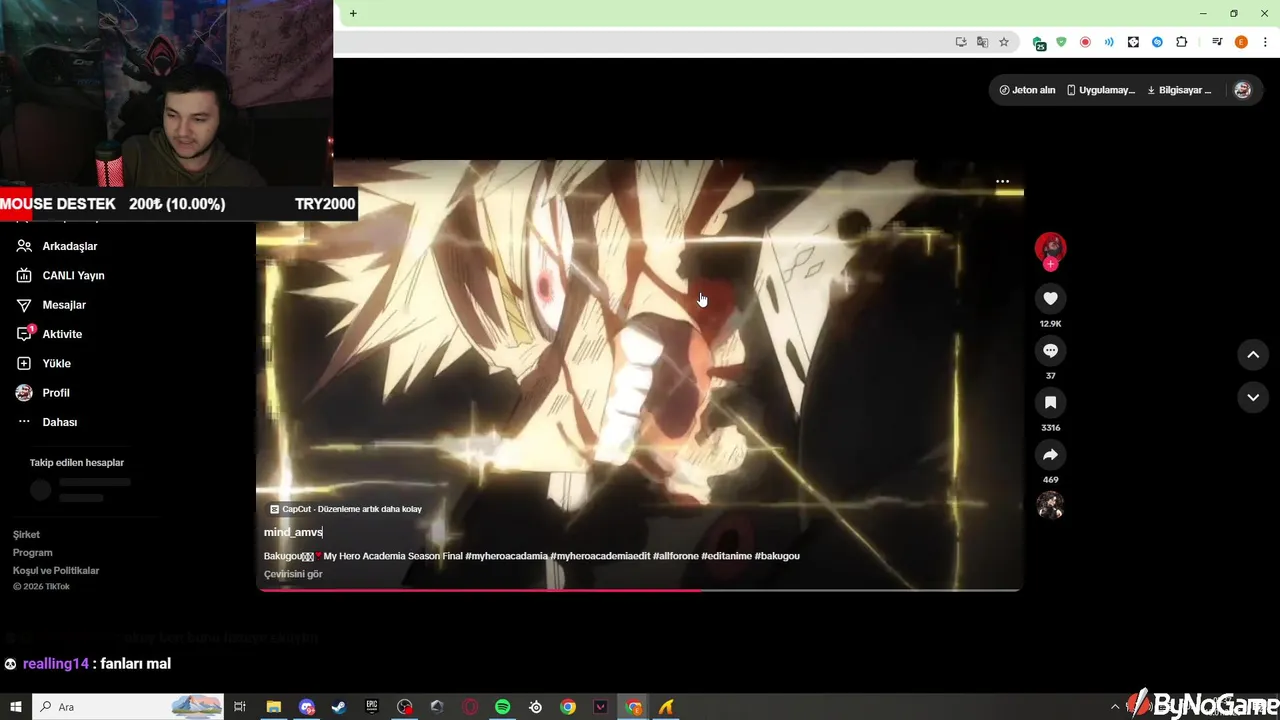Go to the previous video with up chevron
The image size is (1280, 720).
1253,354
